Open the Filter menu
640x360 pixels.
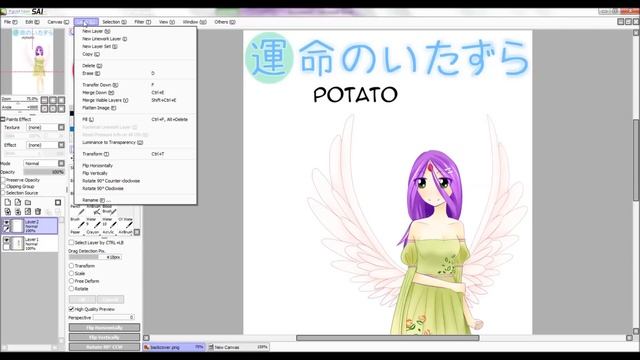pos(142,22)
